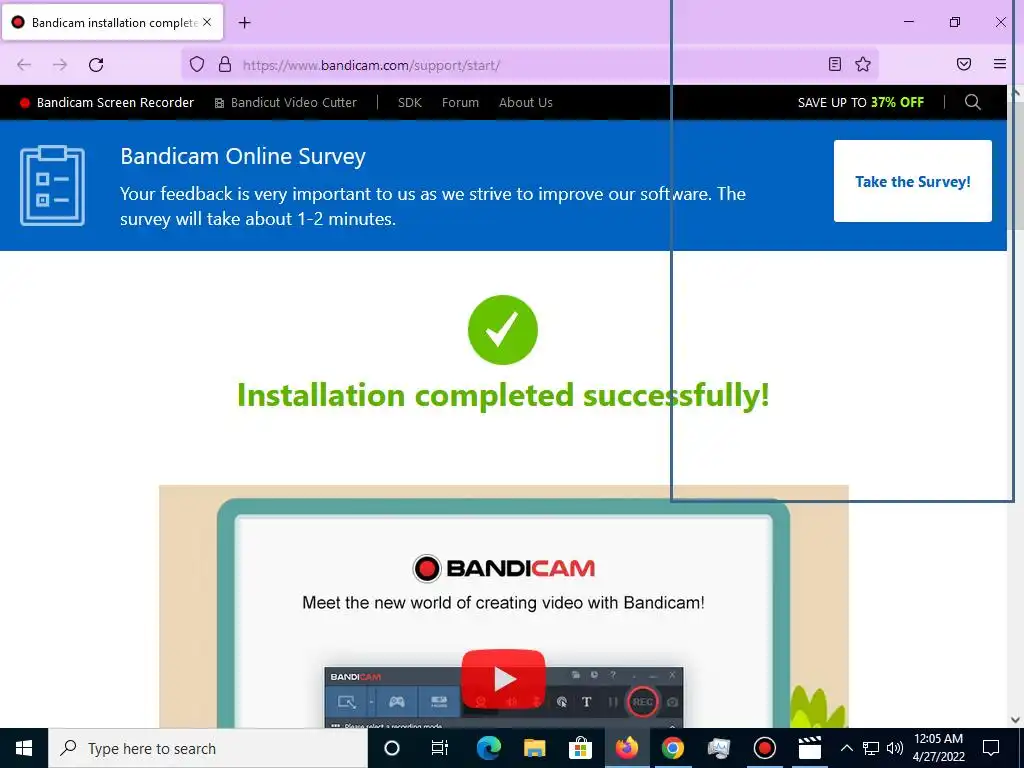Screen dimensions: 1024x768
Task: Click the taskbar search box
Action: (x=208, y=748)
